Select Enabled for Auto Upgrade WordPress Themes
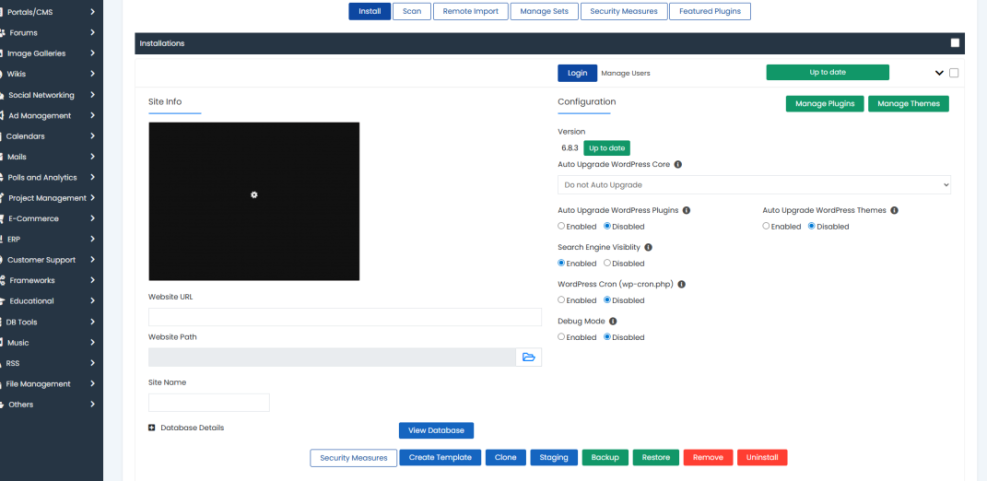 point(765,226)
